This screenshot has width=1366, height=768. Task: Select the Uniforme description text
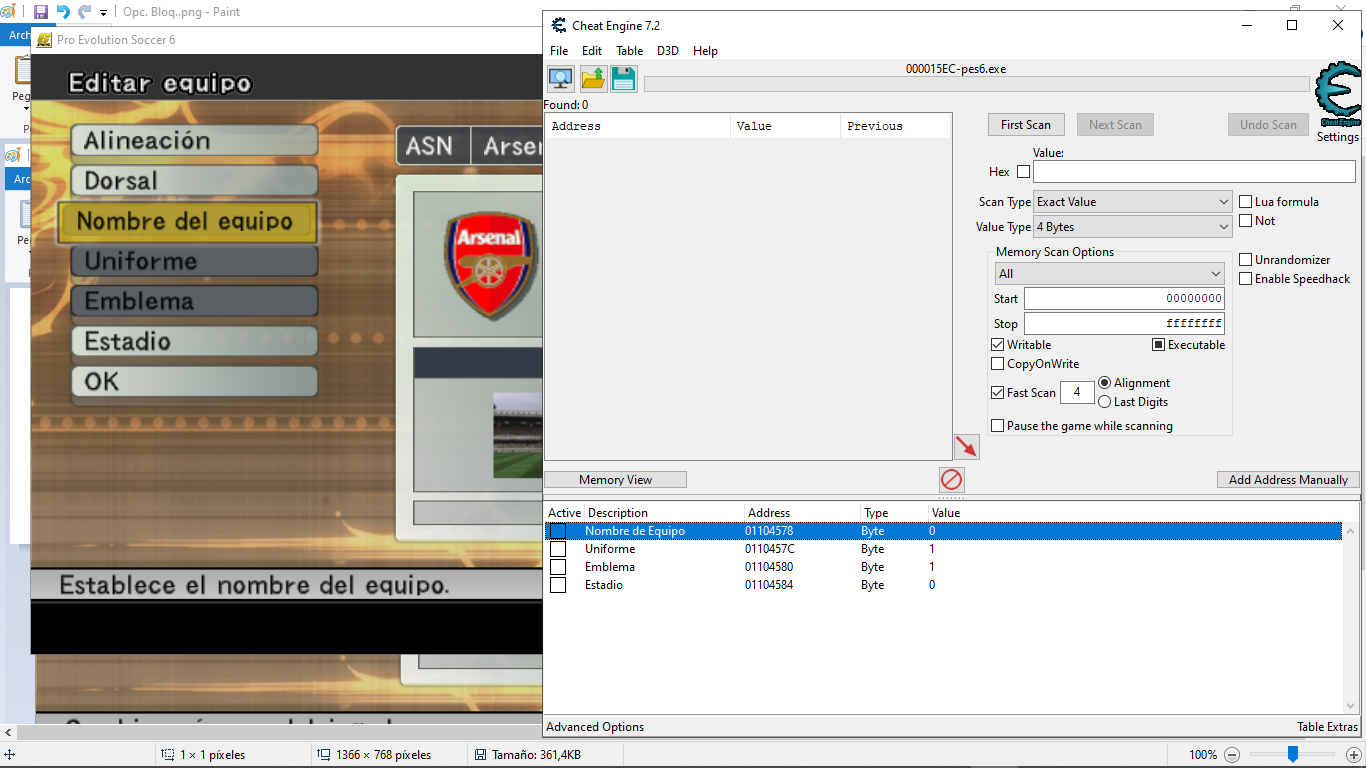[610, 549]
